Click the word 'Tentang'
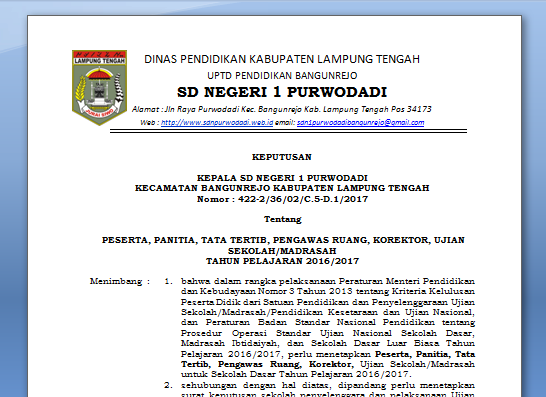 point(282,219)
